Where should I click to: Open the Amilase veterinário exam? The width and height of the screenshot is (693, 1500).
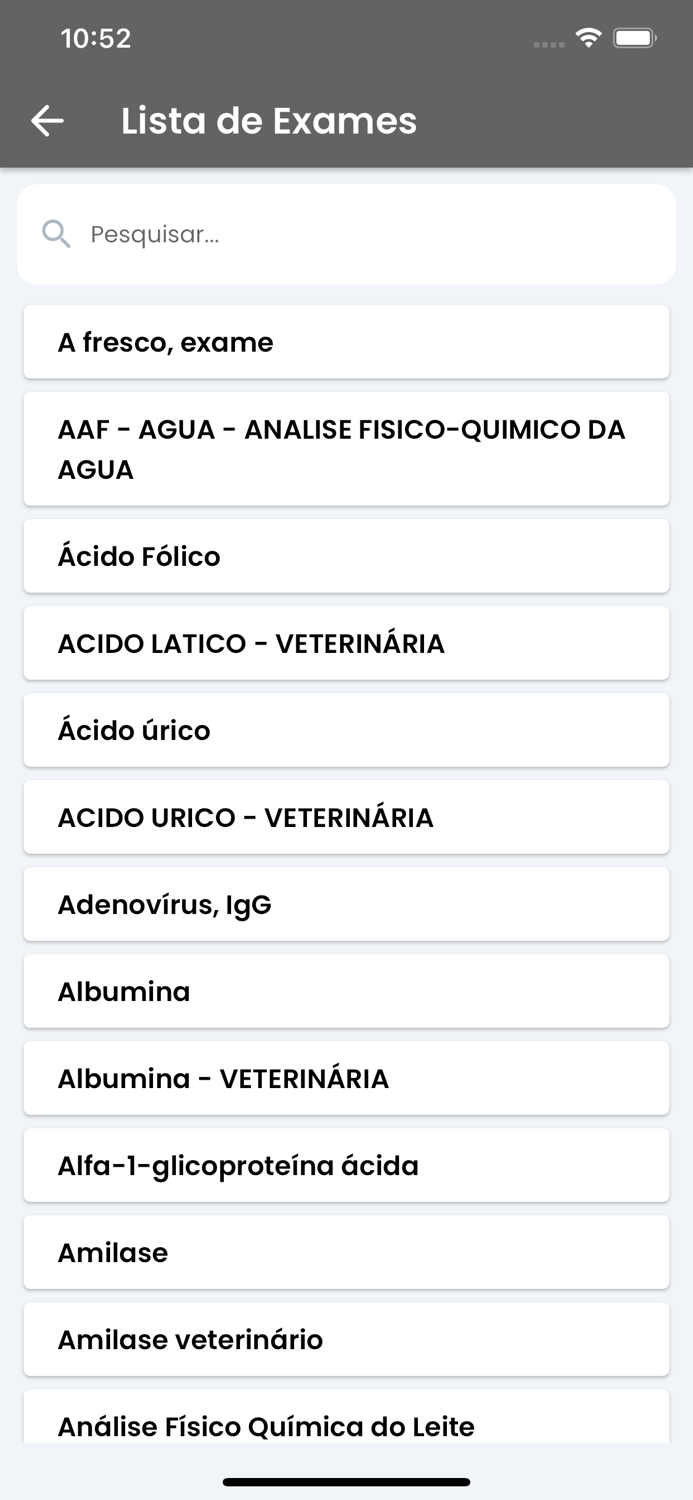click(346, 1339)
